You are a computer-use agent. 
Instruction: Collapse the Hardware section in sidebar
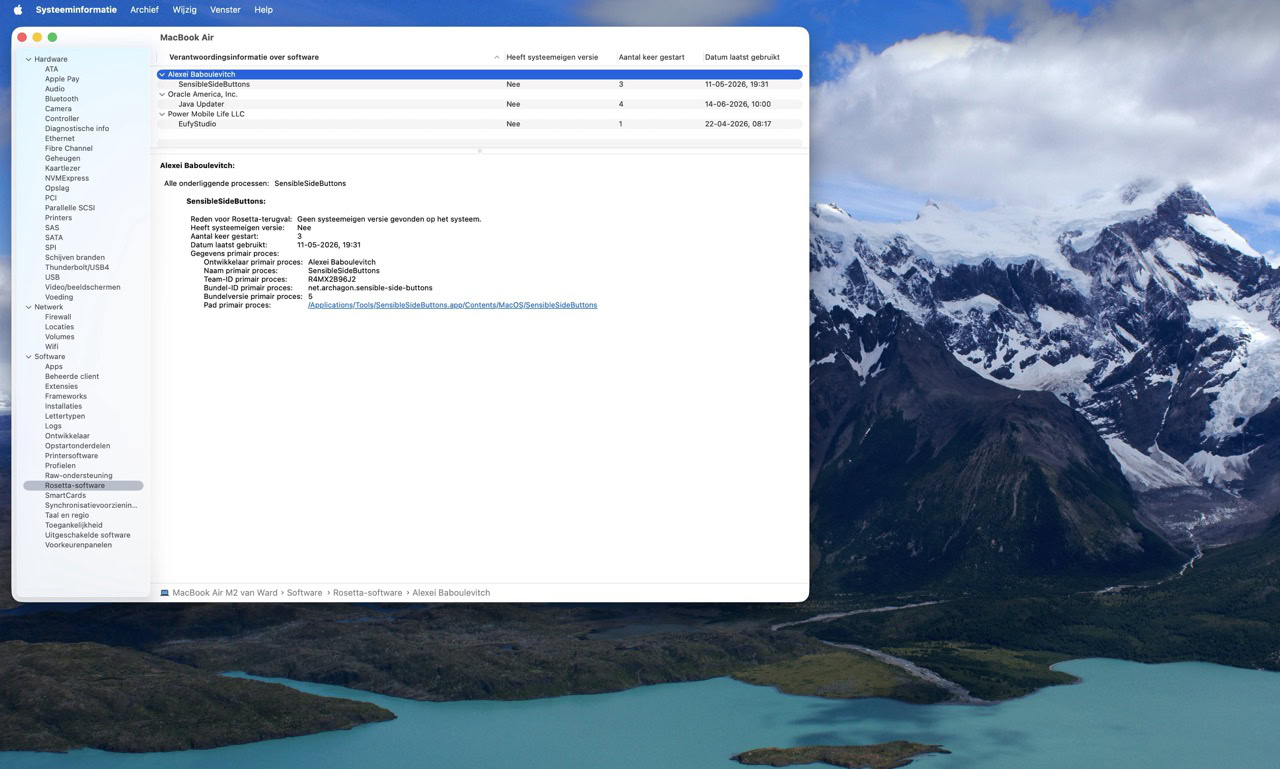[x=28, y=59]
